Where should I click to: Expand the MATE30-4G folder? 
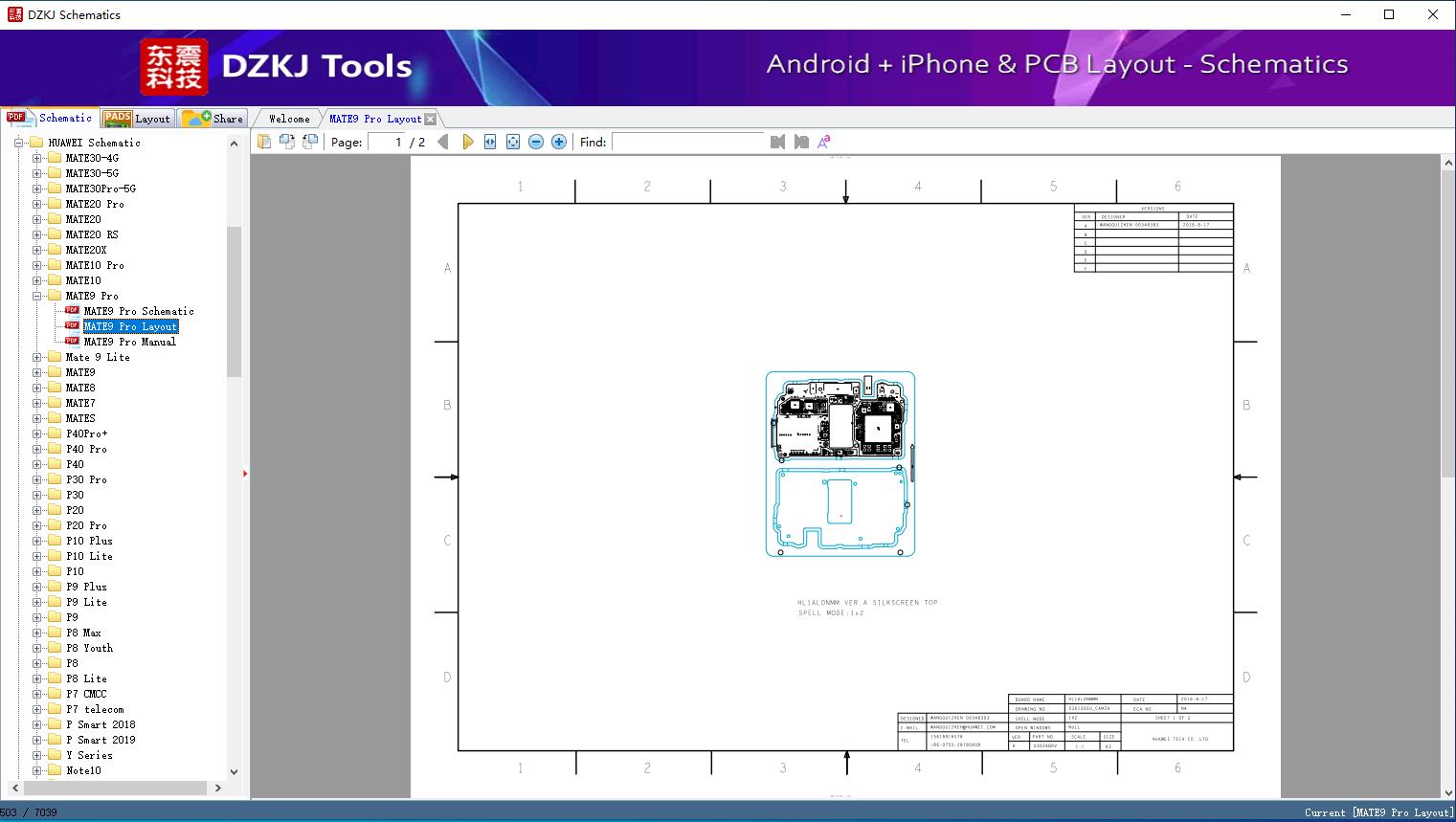click(36, 158)
